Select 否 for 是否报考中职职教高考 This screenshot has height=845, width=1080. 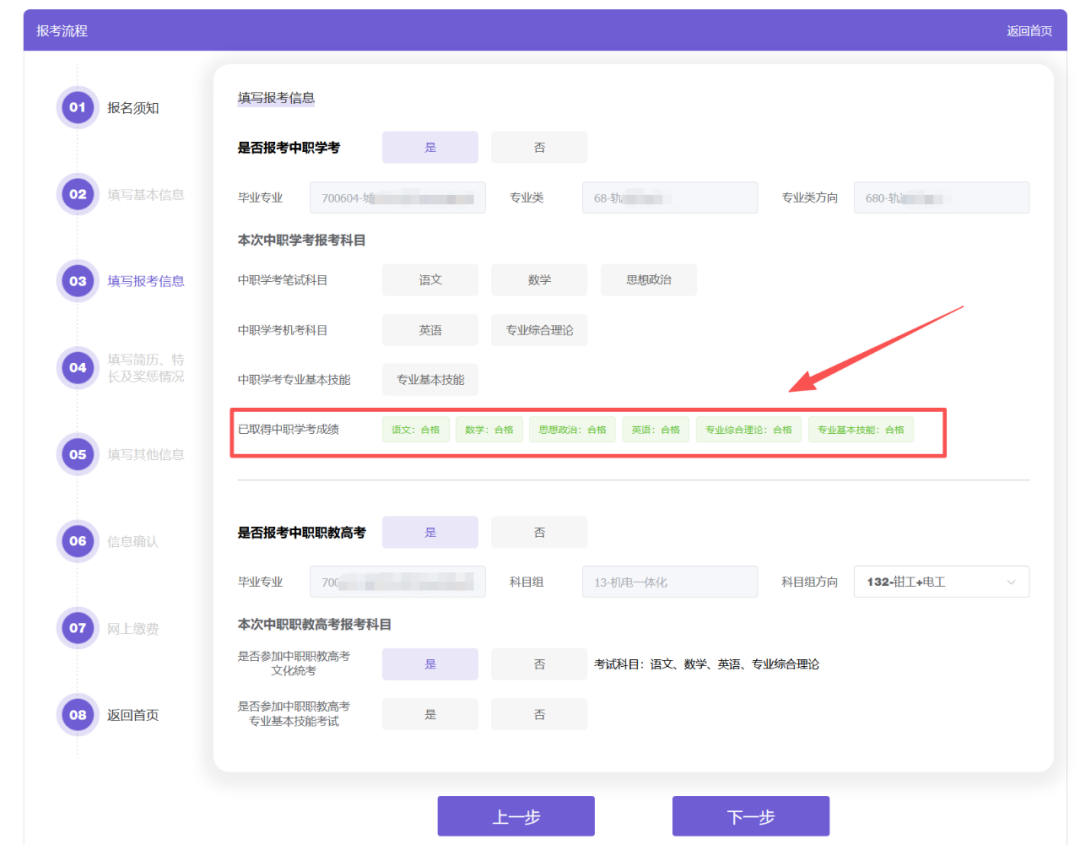(x=539, y=532)
